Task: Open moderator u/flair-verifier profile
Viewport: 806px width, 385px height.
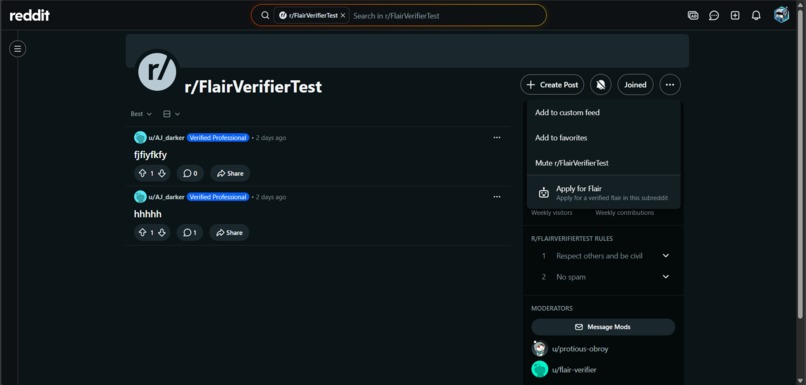Action: tap(574, 370)
